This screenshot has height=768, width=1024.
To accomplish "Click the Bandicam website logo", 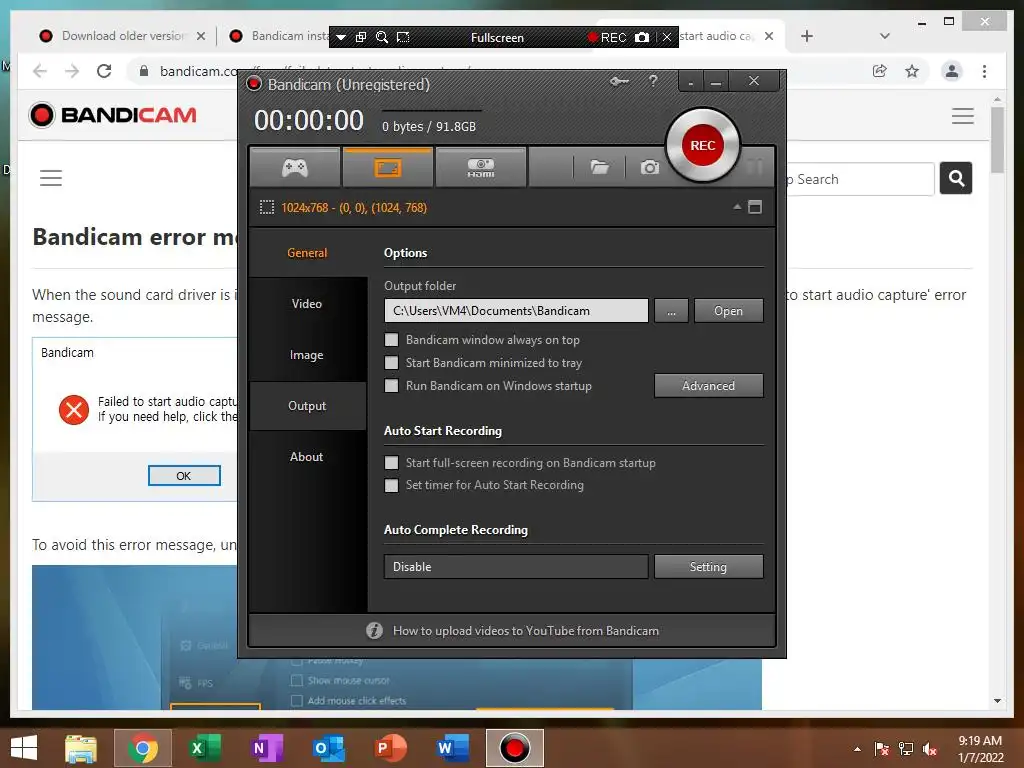I will pyautogui.click(x=112, y=115).
